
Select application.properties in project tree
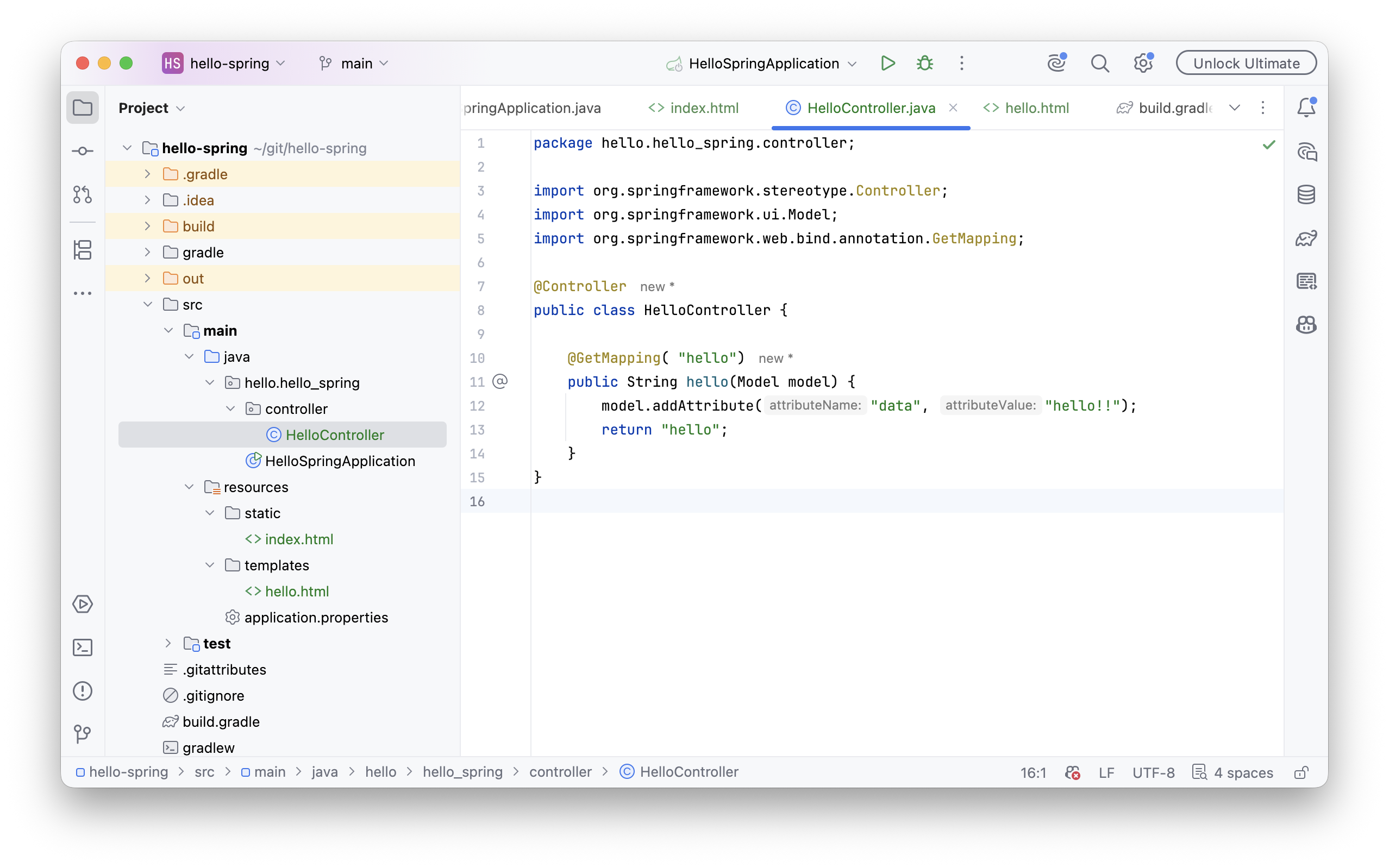316,618
